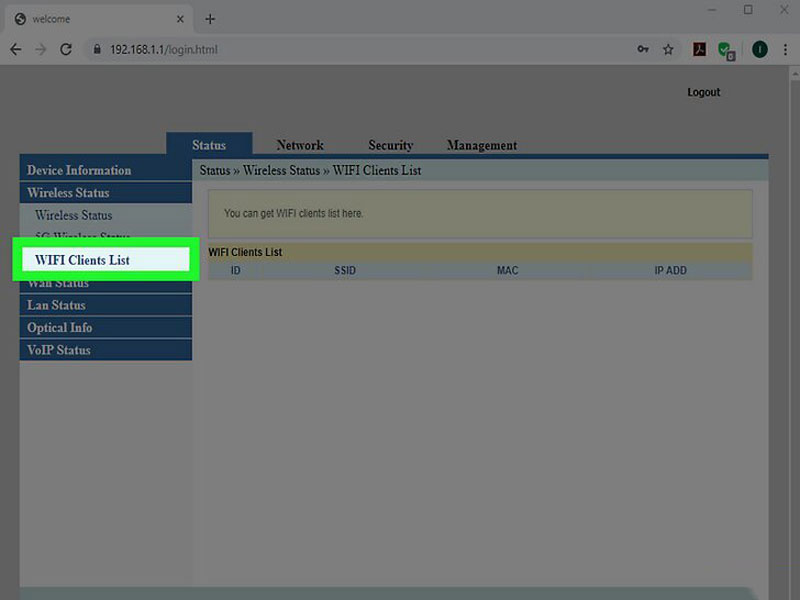Click the browser forward arrow
800x600 pixels.
[x=41, y=49]
